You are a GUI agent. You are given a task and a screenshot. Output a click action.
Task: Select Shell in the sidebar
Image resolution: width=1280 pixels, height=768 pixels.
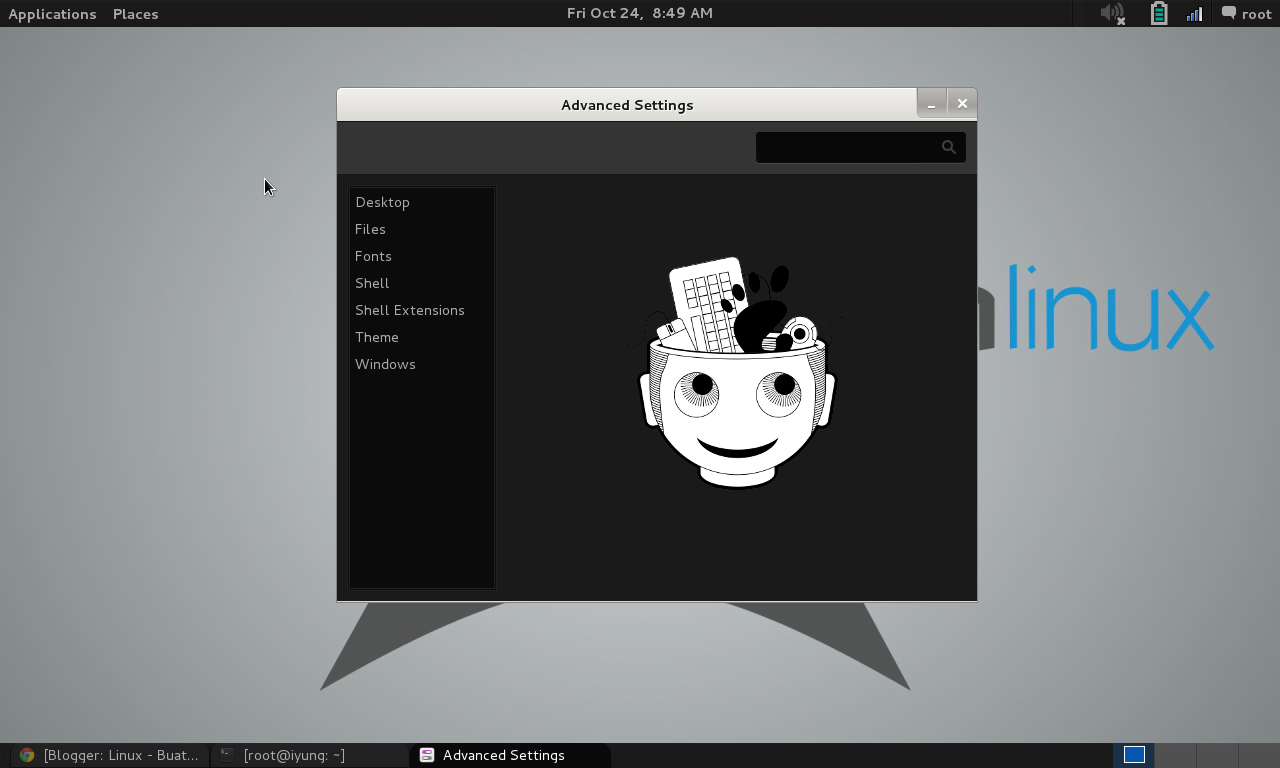point(421,283)
